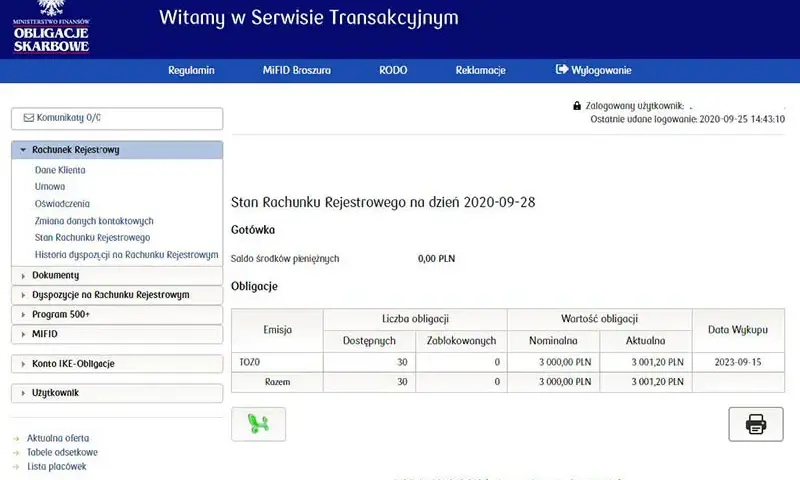
Task: Expand Dyspozycje na Rachunku Rejestrowym
Action: (117, 295)
